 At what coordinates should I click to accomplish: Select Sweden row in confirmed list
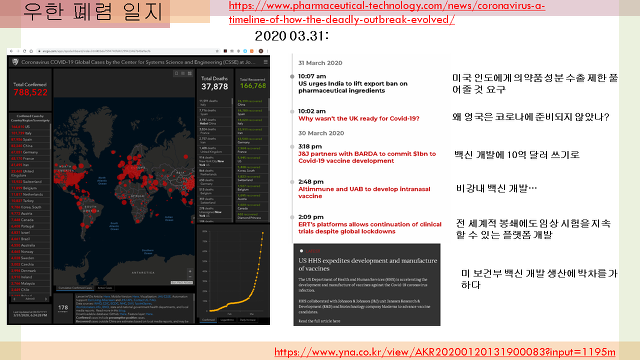[x=30, y=258]
